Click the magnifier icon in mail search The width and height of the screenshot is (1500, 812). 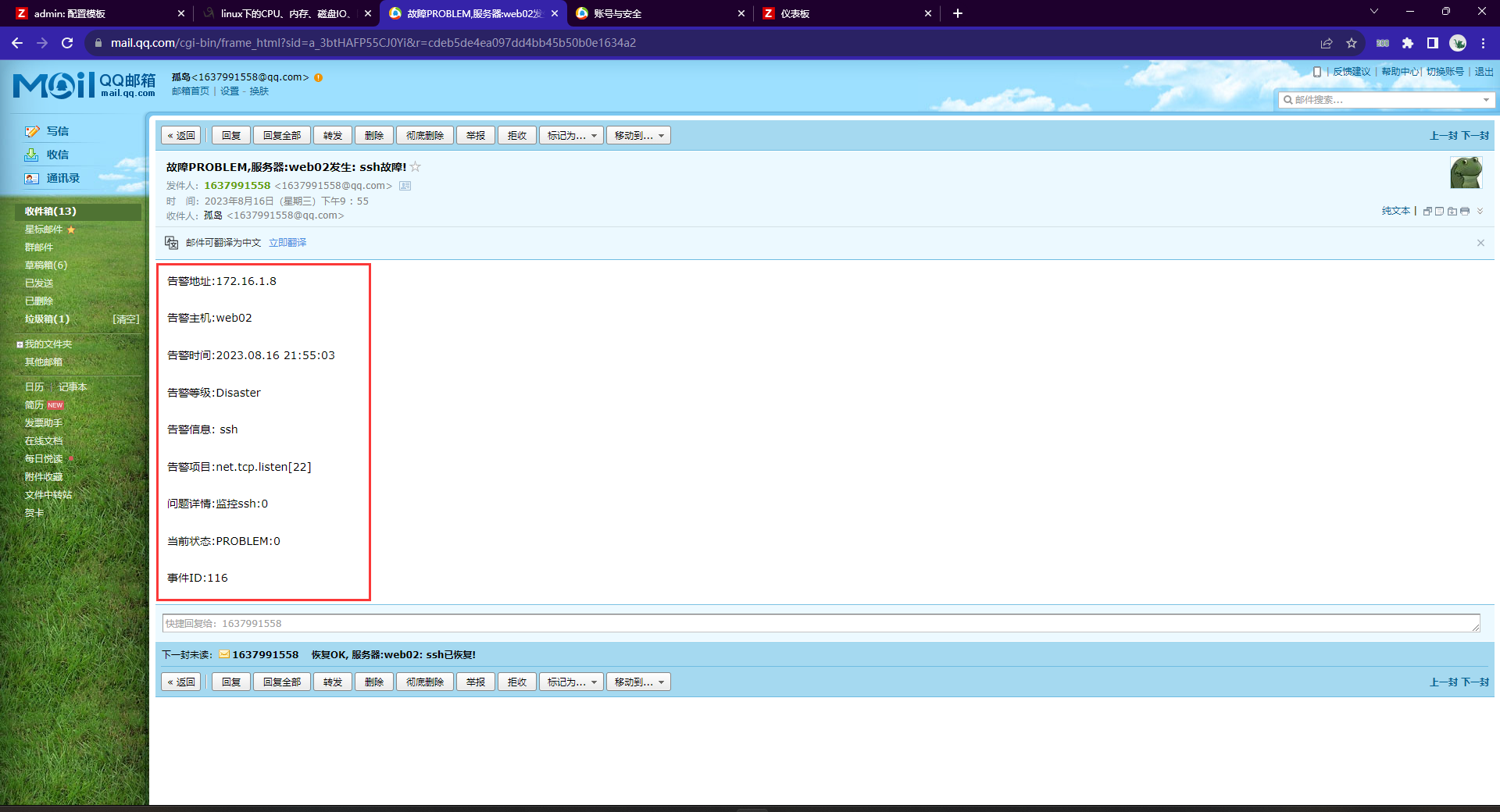click(x=1288, y=100)
